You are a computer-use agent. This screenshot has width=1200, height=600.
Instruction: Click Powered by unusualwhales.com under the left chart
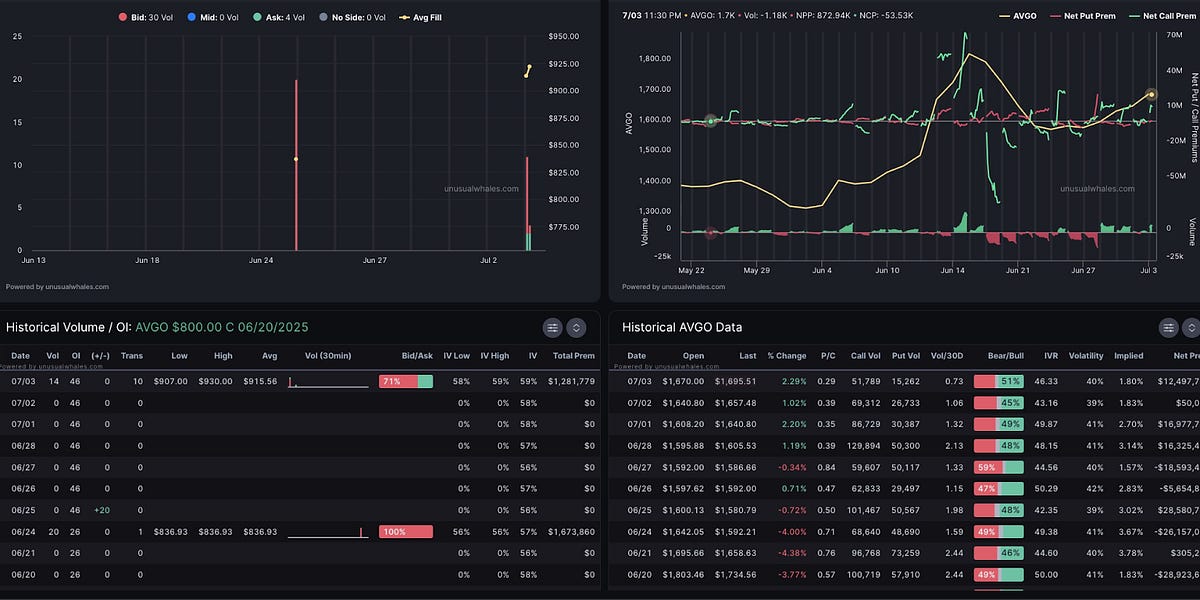pos(55,286)
